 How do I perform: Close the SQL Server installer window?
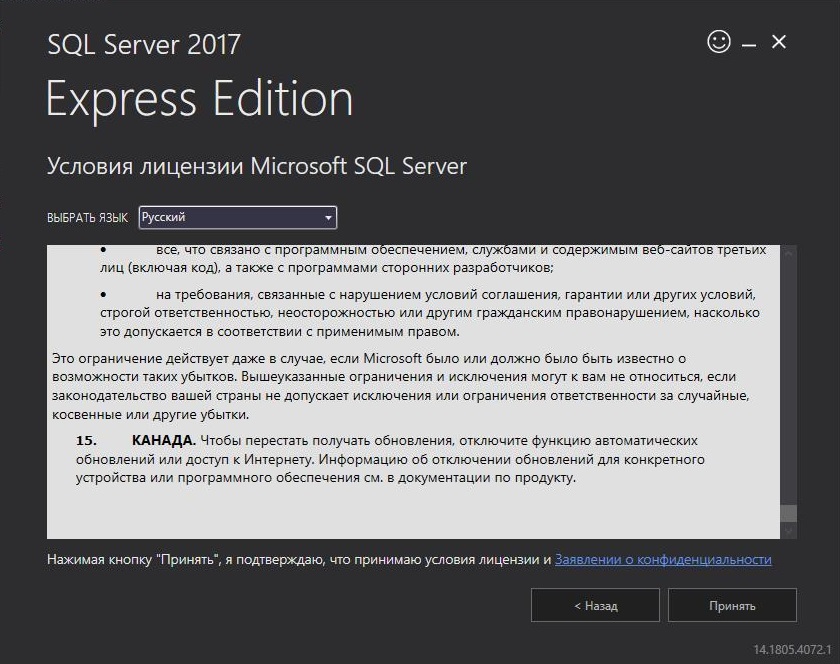[x=778, y=42]
